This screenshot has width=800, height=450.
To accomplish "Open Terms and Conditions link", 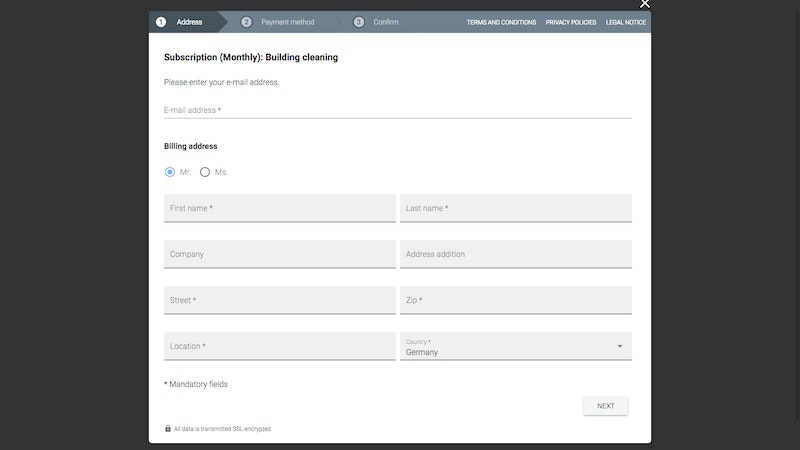I will (x=501, y=22).
